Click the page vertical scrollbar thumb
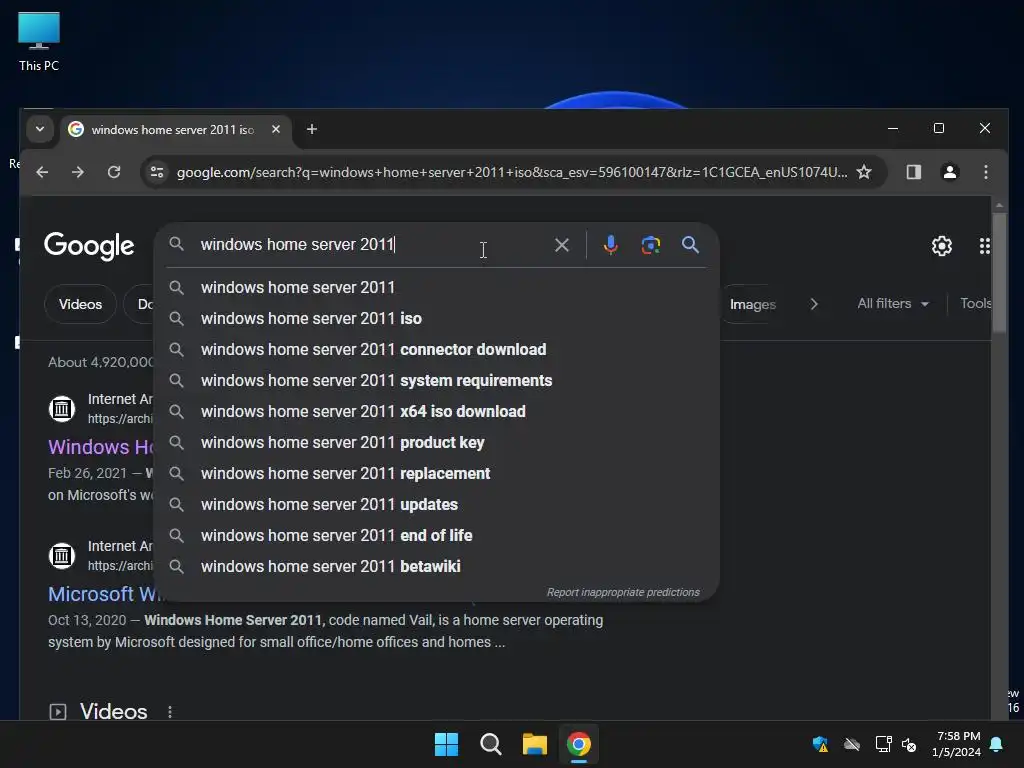Viewport: 1024px width, 768px height. (999, 272)
